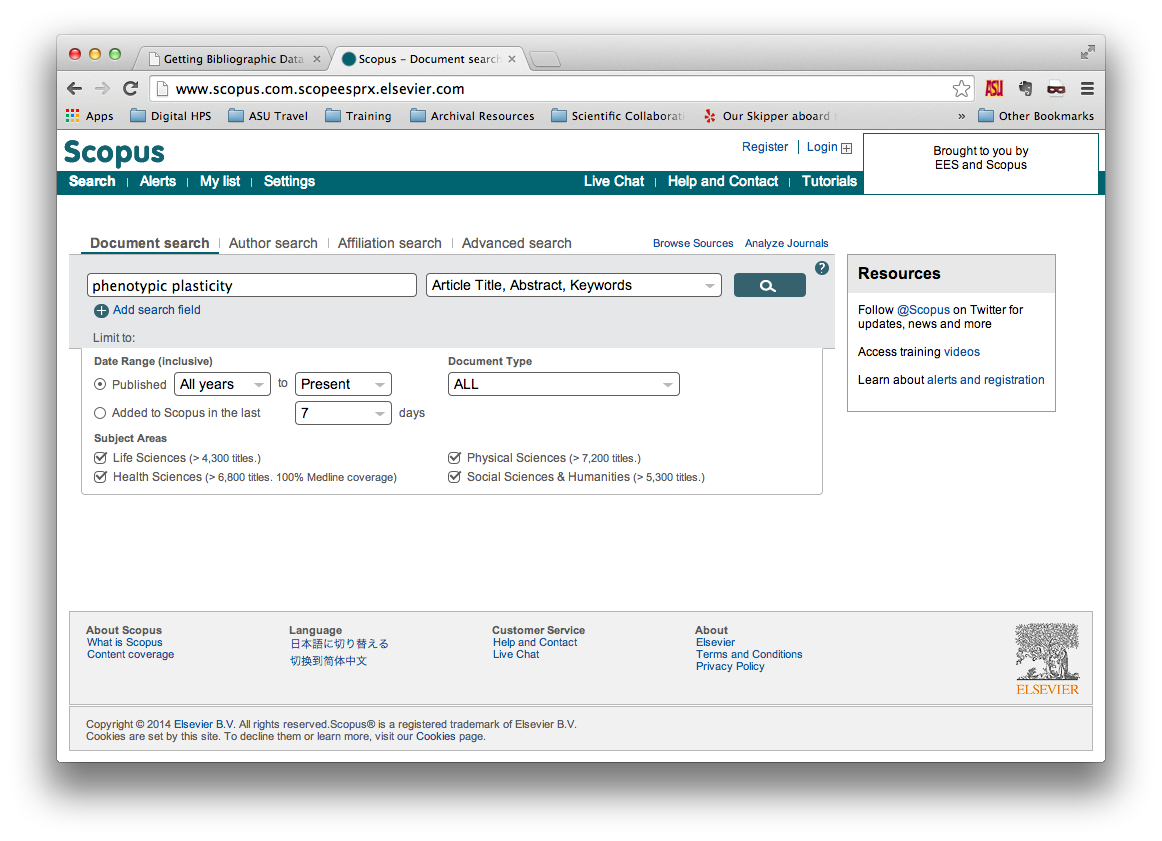This screenshot has width=1162, height=841.
Task: Select the Document search tab
Action: point(150,243)
